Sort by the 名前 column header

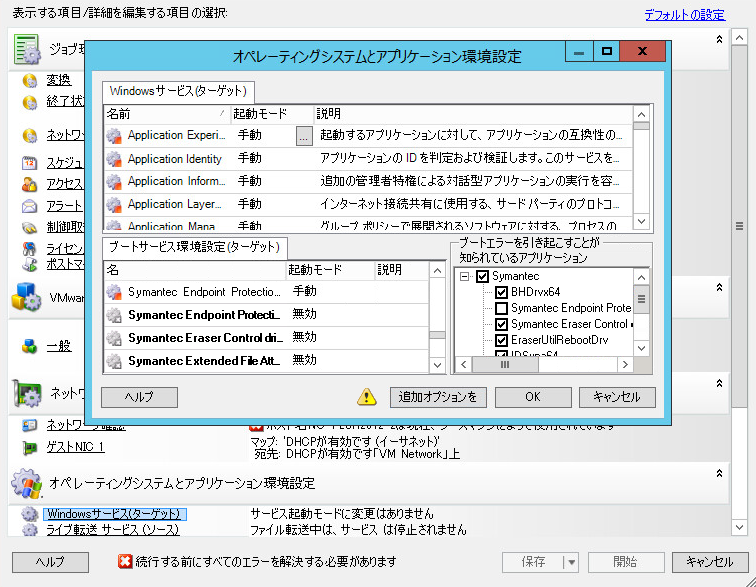167,114
